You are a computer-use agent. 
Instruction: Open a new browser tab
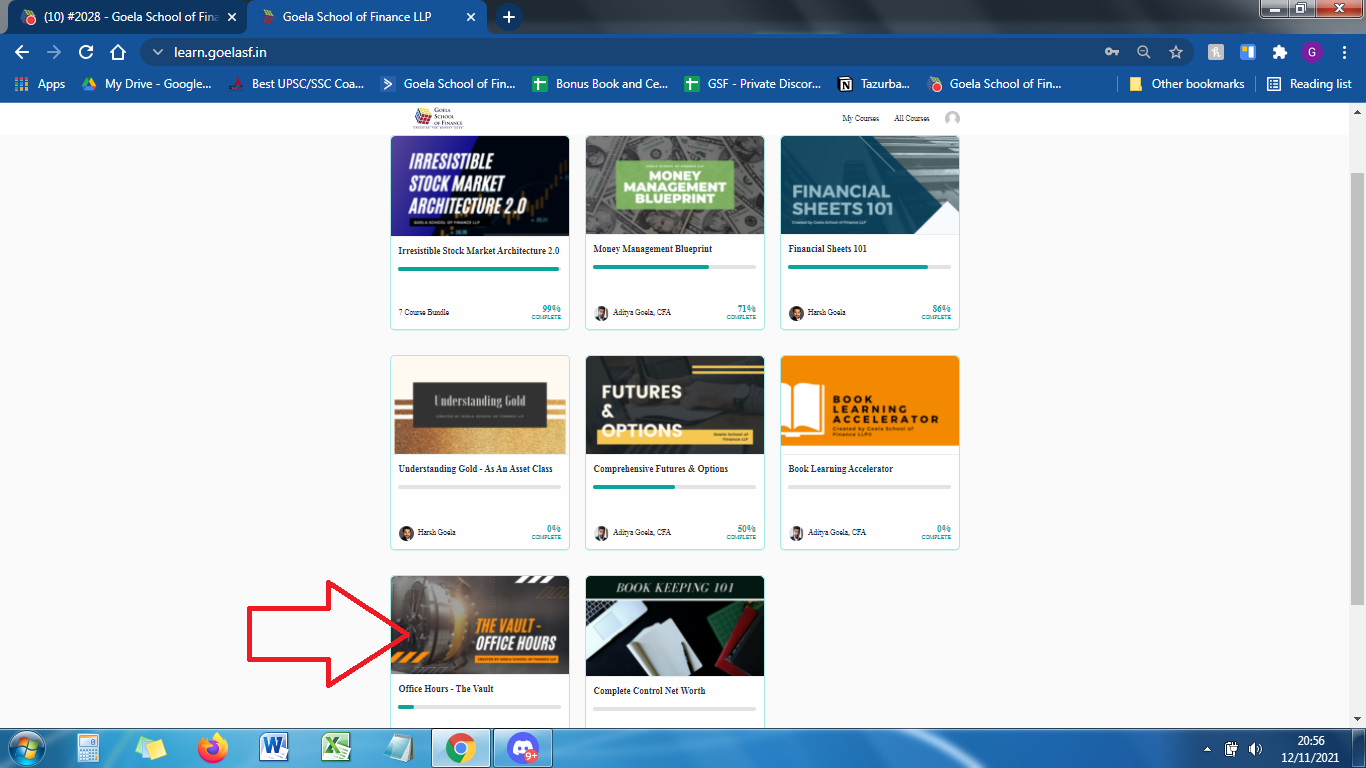click(509, 17)
